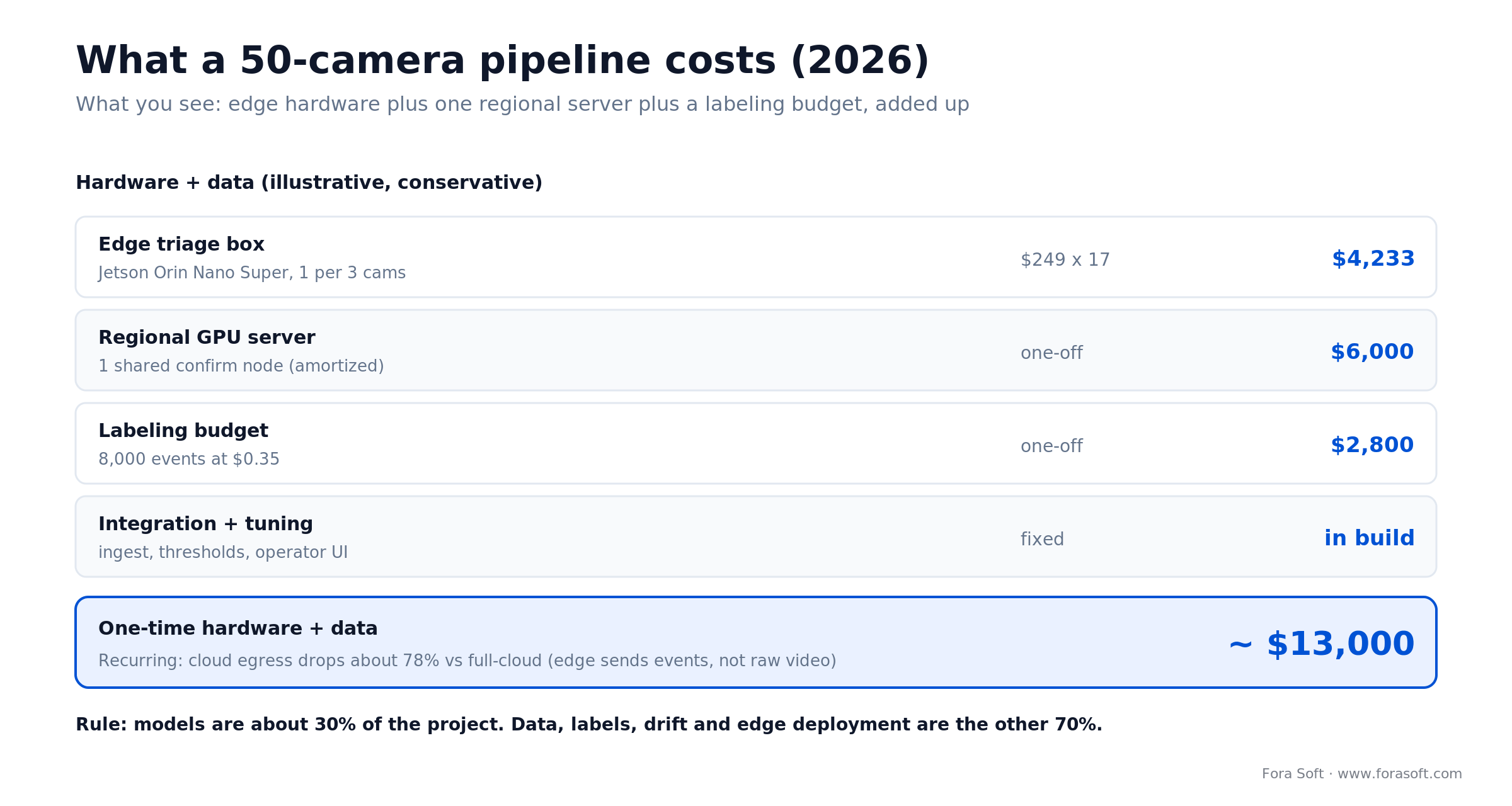Click 'ingest, thresholds, operator UI' text
Viewport: 1512px width, 806px height.
coord(223,553)
